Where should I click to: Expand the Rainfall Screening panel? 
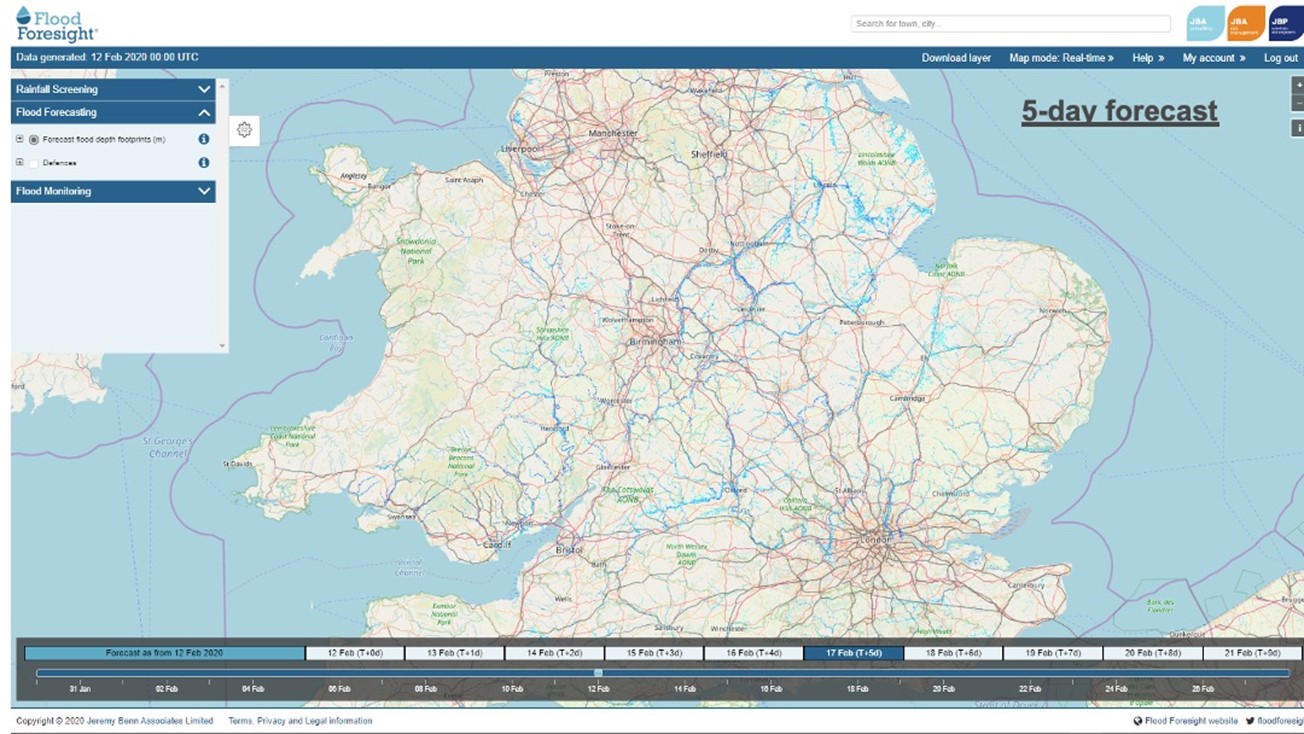tap(204, 90)
